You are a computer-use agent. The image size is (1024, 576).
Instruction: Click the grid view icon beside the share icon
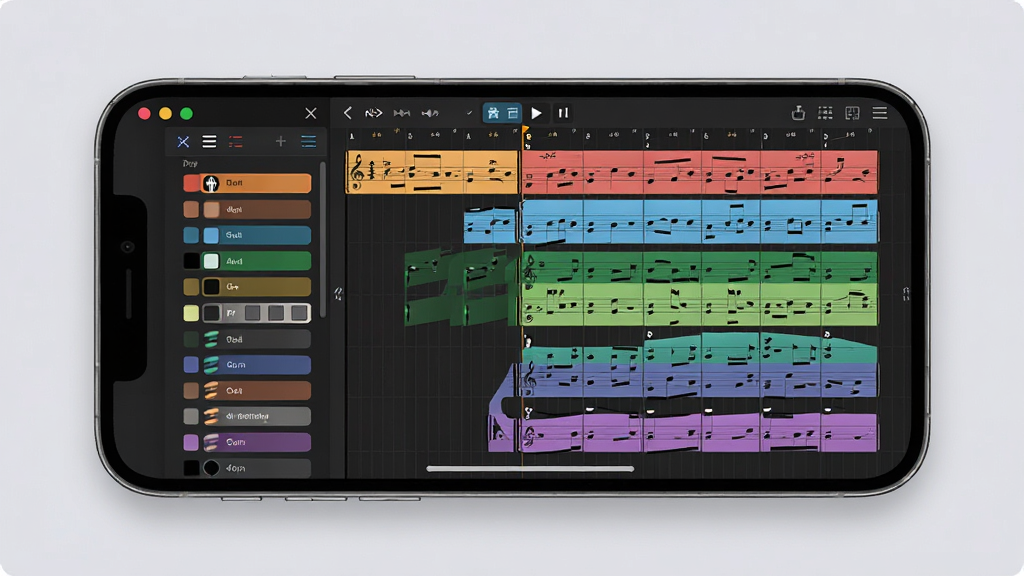[825, 113]
